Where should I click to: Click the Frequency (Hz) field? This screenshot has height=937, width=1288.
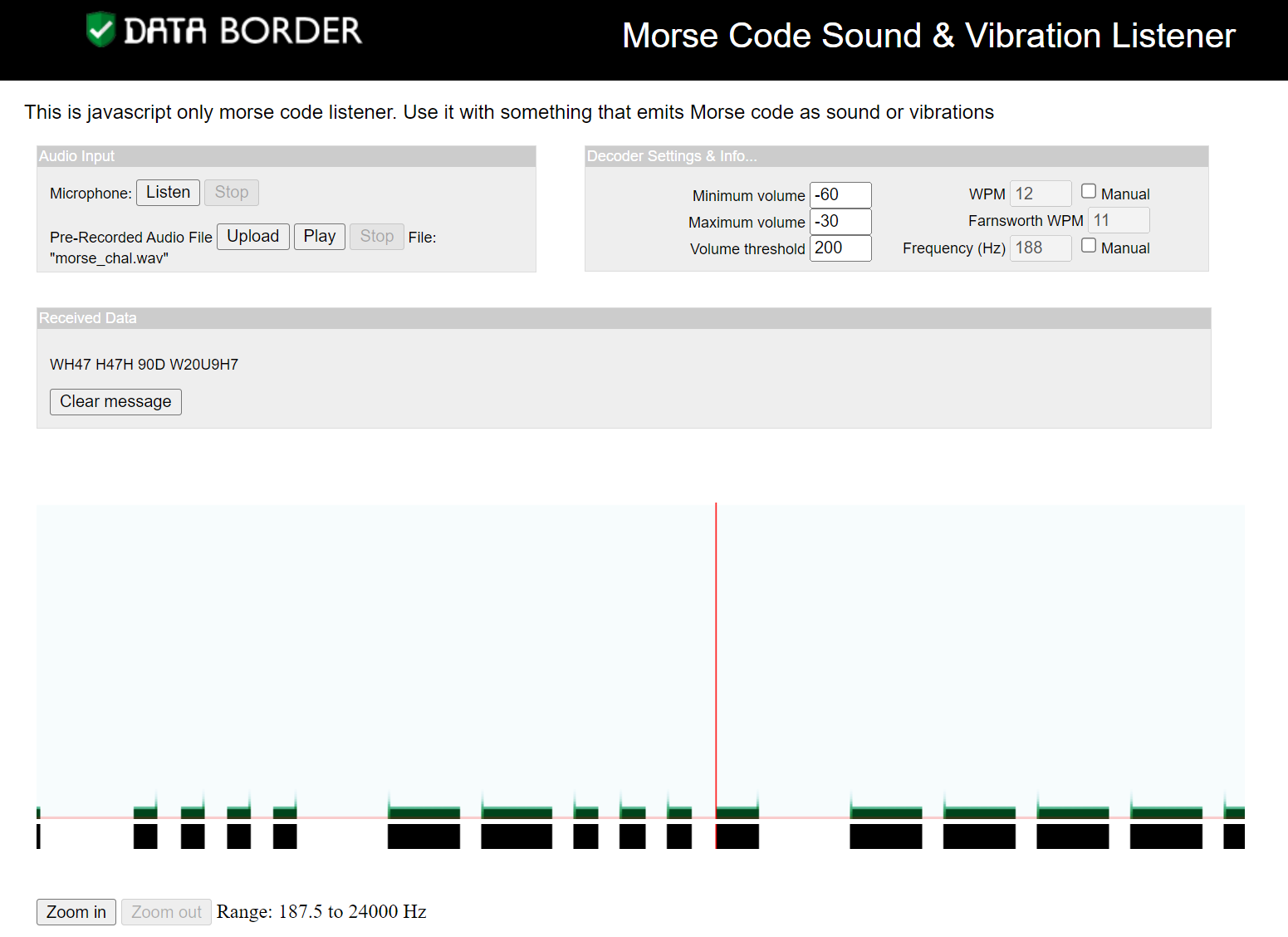1040,248
